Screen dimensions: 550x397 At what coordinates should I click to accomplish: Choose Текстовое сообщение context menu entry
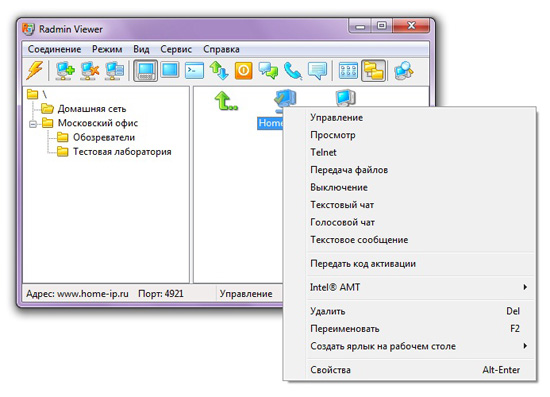tap(410, 240)
